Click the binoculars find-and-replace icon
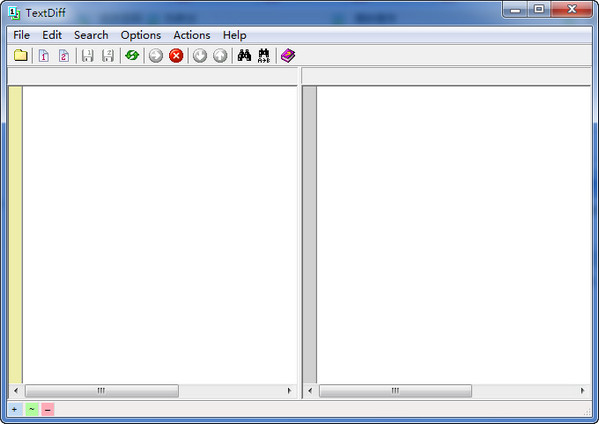Image resolution: width=599 pixels, height=424 pixels. point(264,56)
